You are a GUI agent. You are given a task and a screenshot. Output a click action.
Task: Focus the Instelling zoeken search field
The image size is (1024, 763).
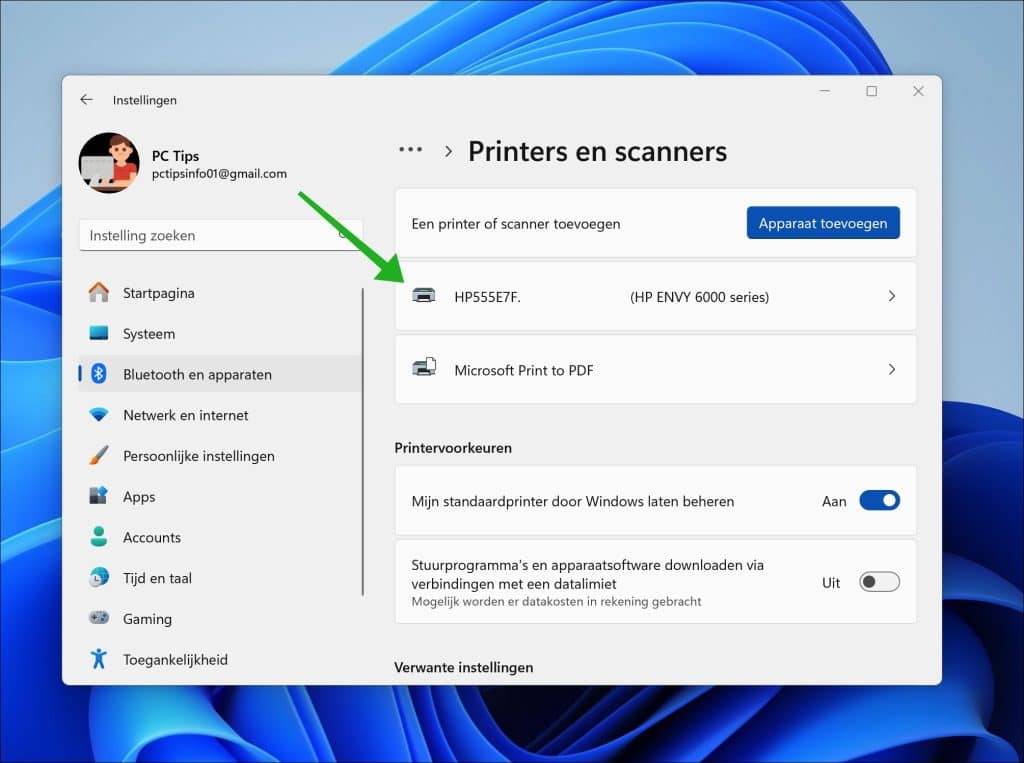(x=221, y=235)
